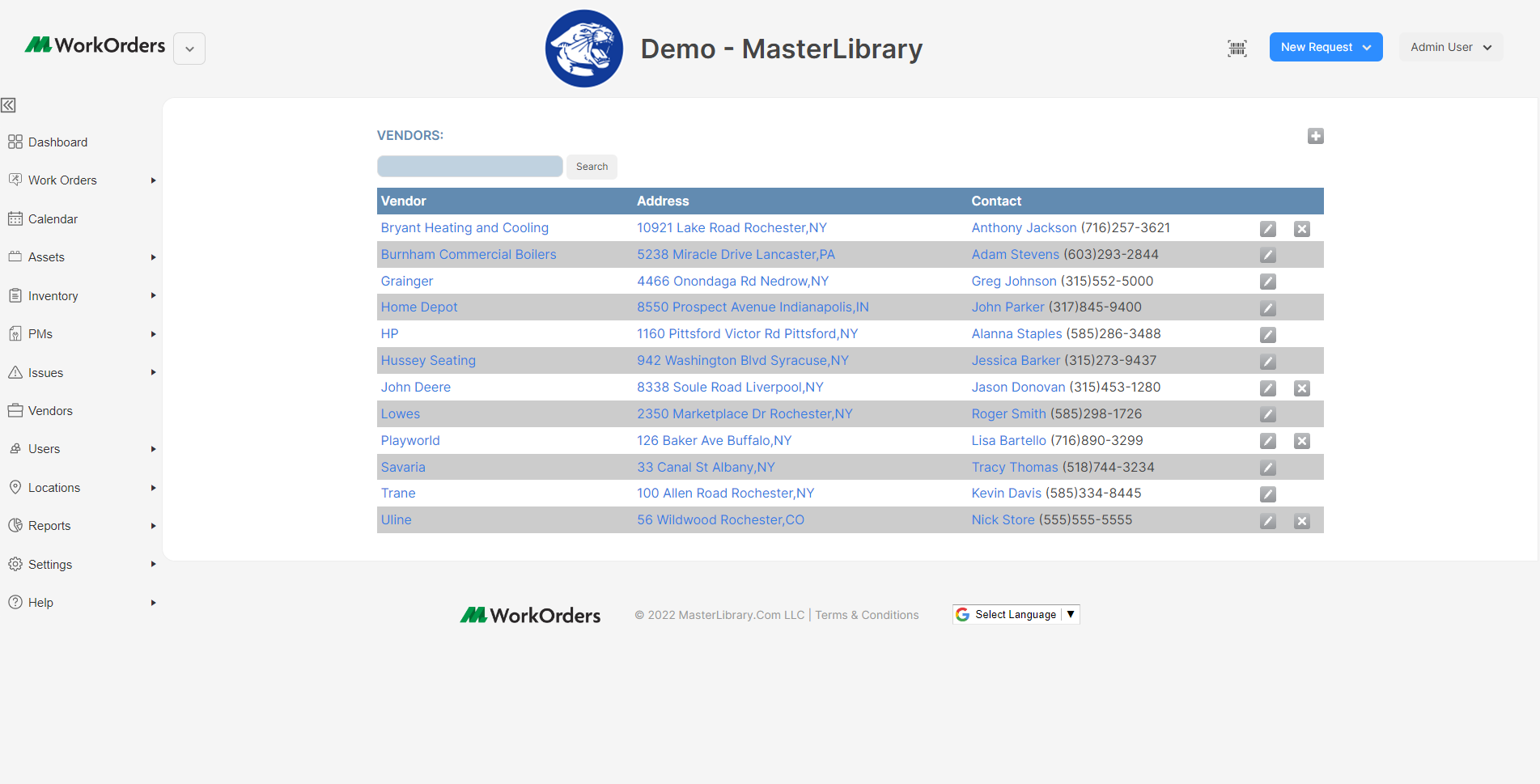Edit the Uline vendor row
This screenshot has width=1540, height=784.
point(1267,521)
